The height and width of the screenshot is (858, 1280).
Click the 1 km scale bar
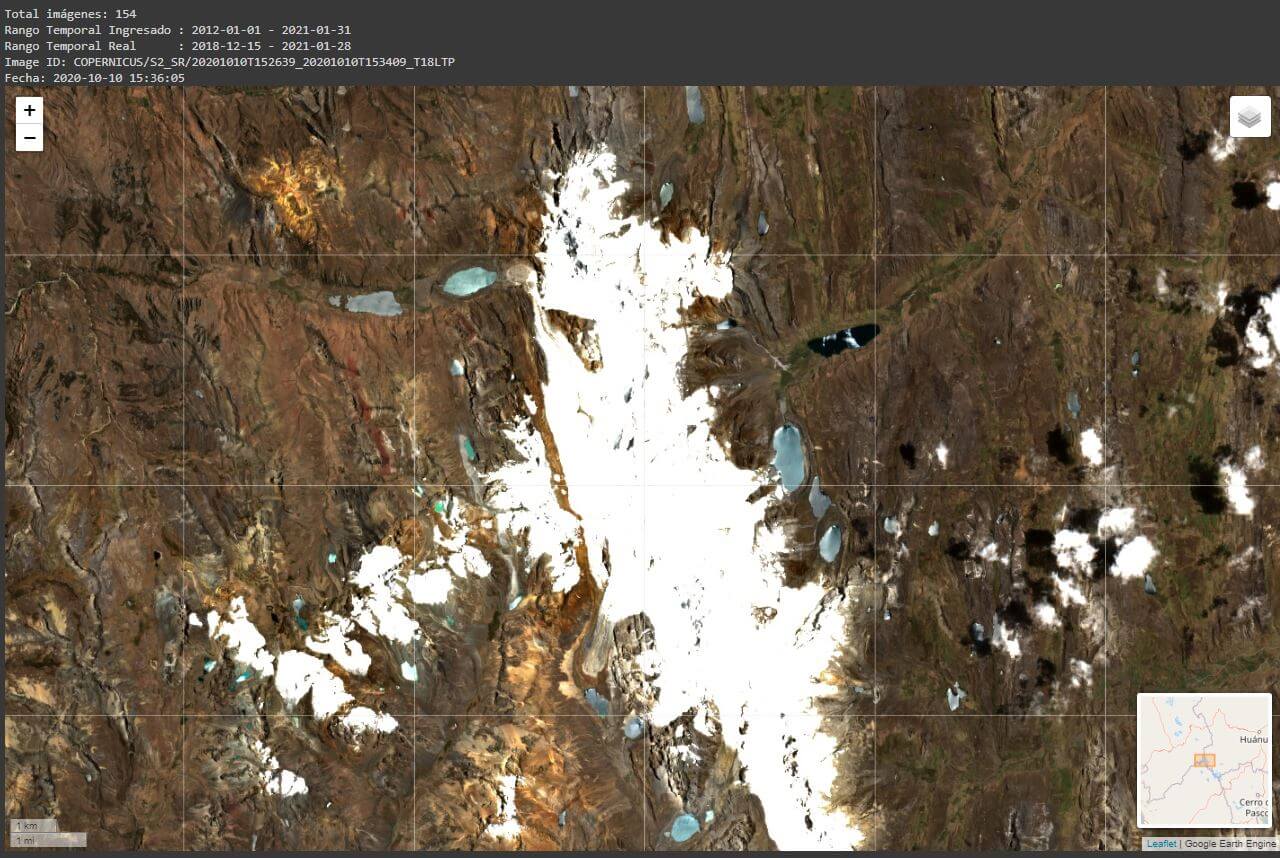coord(33,827)
